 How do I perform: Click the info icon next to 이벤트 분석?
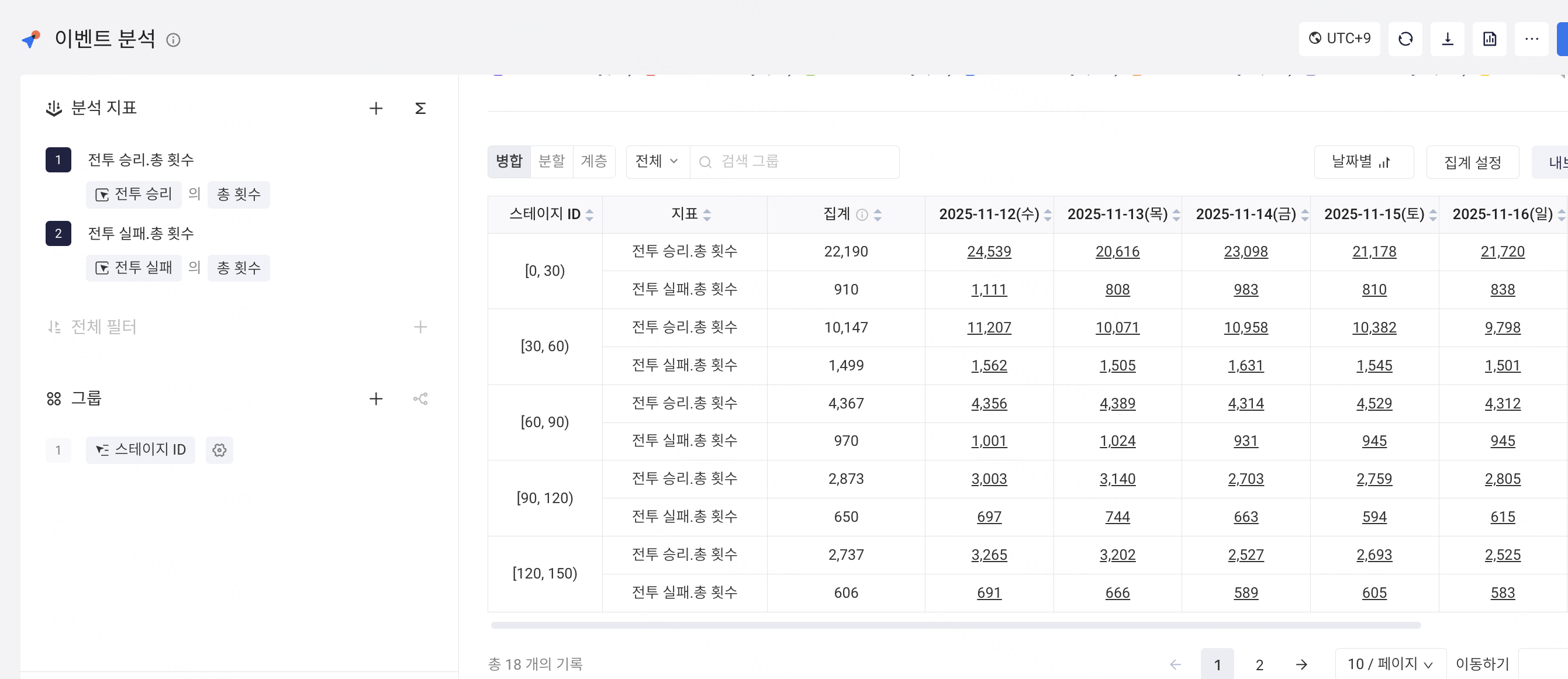pos(173,40)
